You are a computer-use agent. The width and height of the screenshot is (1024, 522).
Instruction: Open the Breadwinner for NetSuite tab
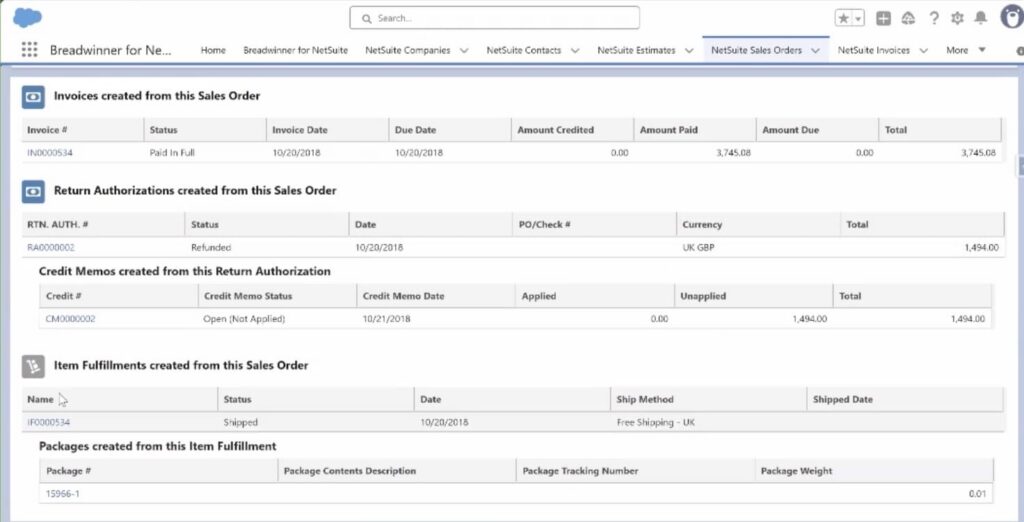(295, 50)
